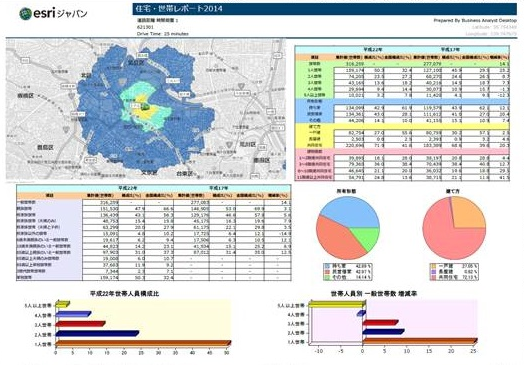Click the 民営借家 red legend swatch
The width and height of the screenshot is (524, 365).
coord(327,272)
